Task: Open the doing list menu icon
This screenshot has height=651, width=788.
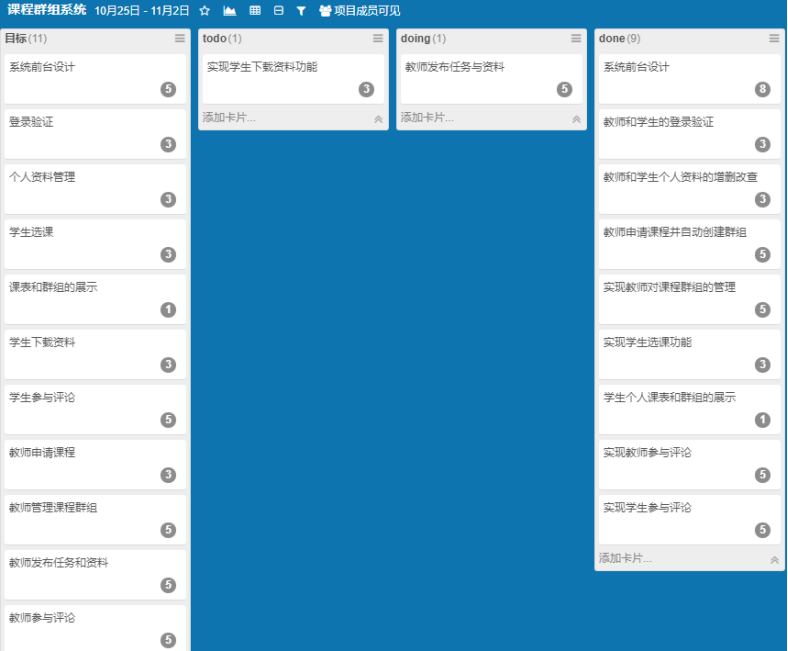Action: point(576,38)
